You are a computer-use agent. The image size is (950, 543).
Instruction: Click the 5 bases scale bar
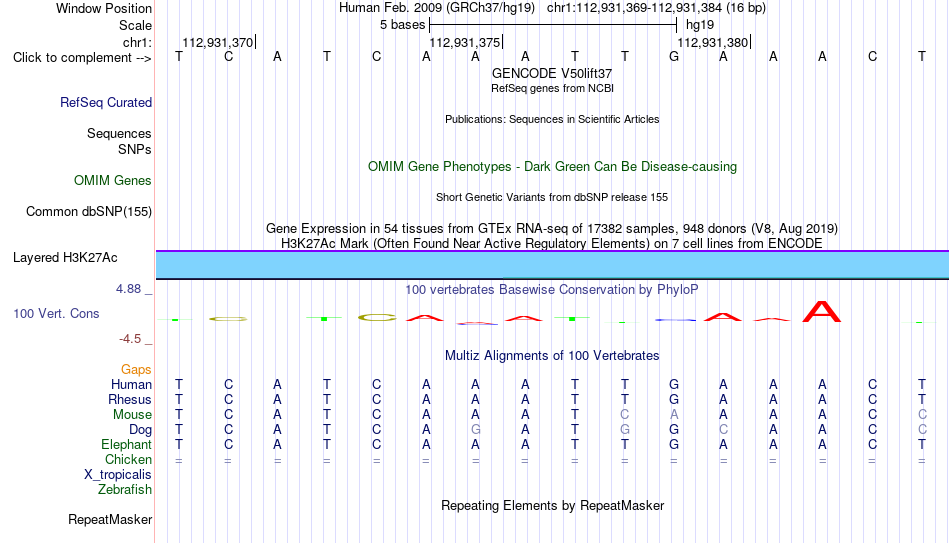[553, 25]
